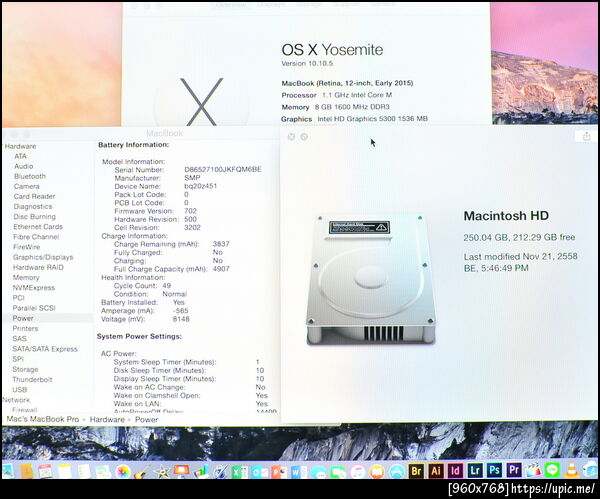This screenshot has width=600, height=499.
Task: Launch Photos from the Dock
Action: coord(123,471)
